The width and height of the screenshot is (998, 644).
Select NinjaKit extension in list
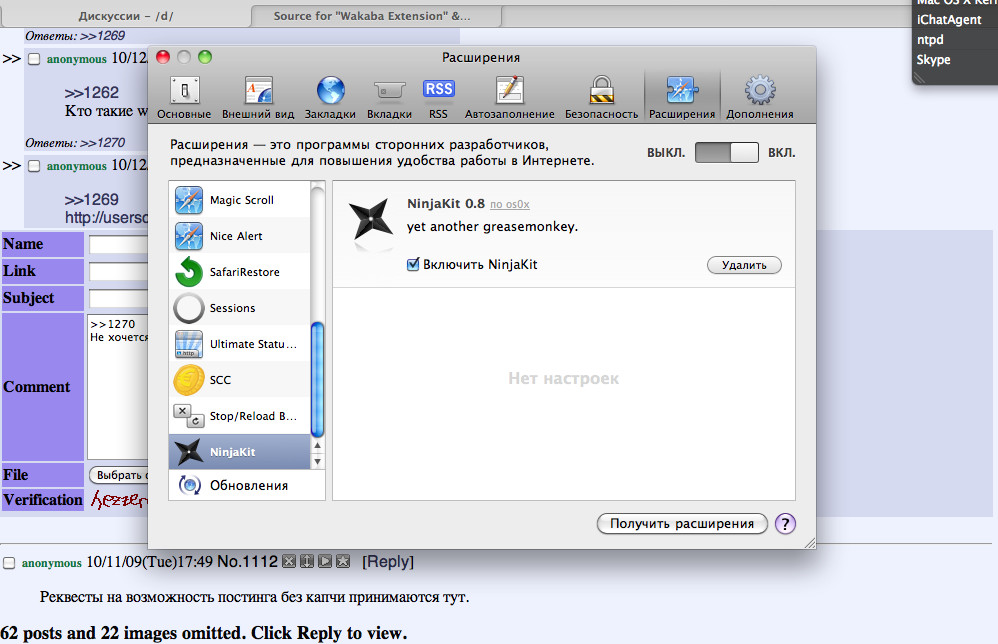click(240, 452)
